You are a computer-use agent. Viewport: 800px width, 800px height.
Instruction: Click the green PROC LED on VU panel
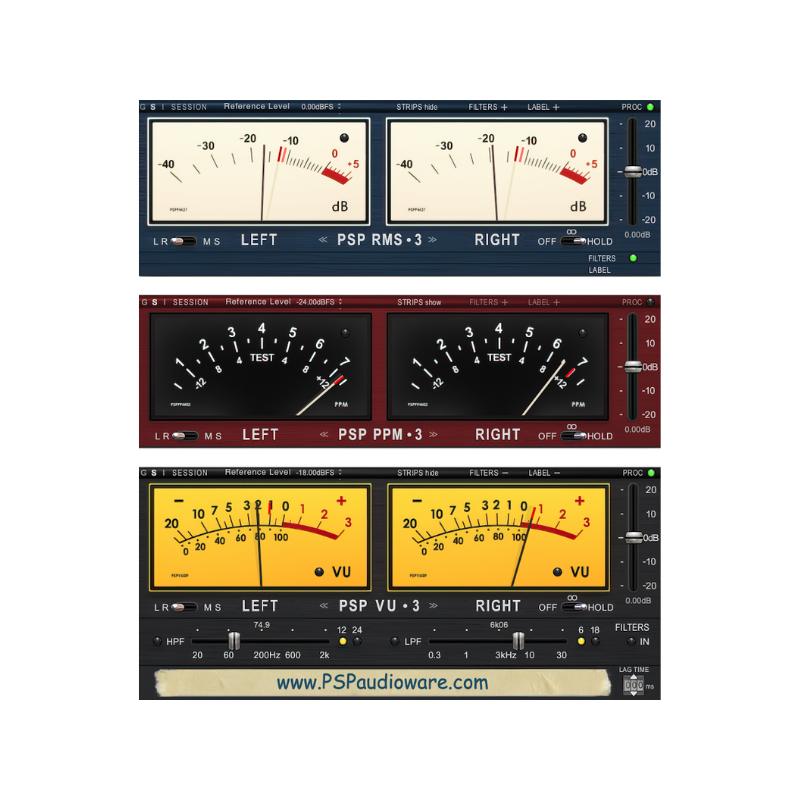[x=651, y=473]
